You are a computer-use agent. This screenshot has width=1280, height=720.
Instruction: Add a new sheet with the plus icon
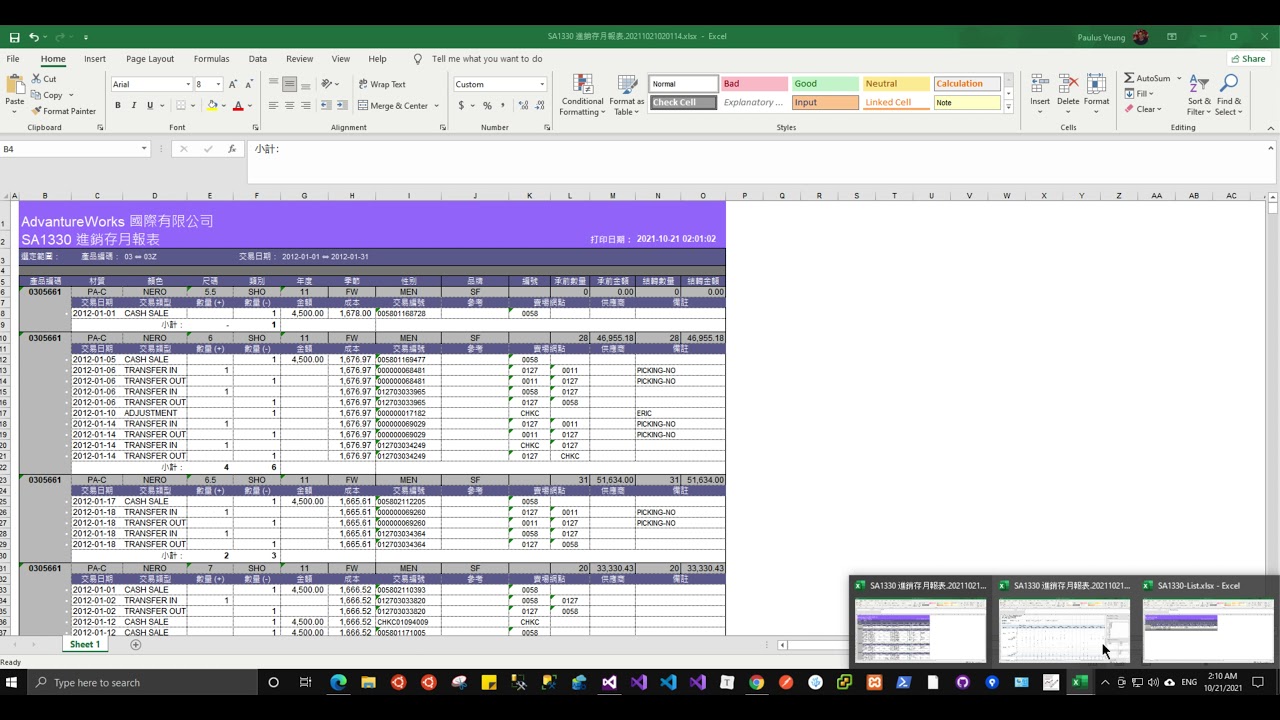(136, 645)
